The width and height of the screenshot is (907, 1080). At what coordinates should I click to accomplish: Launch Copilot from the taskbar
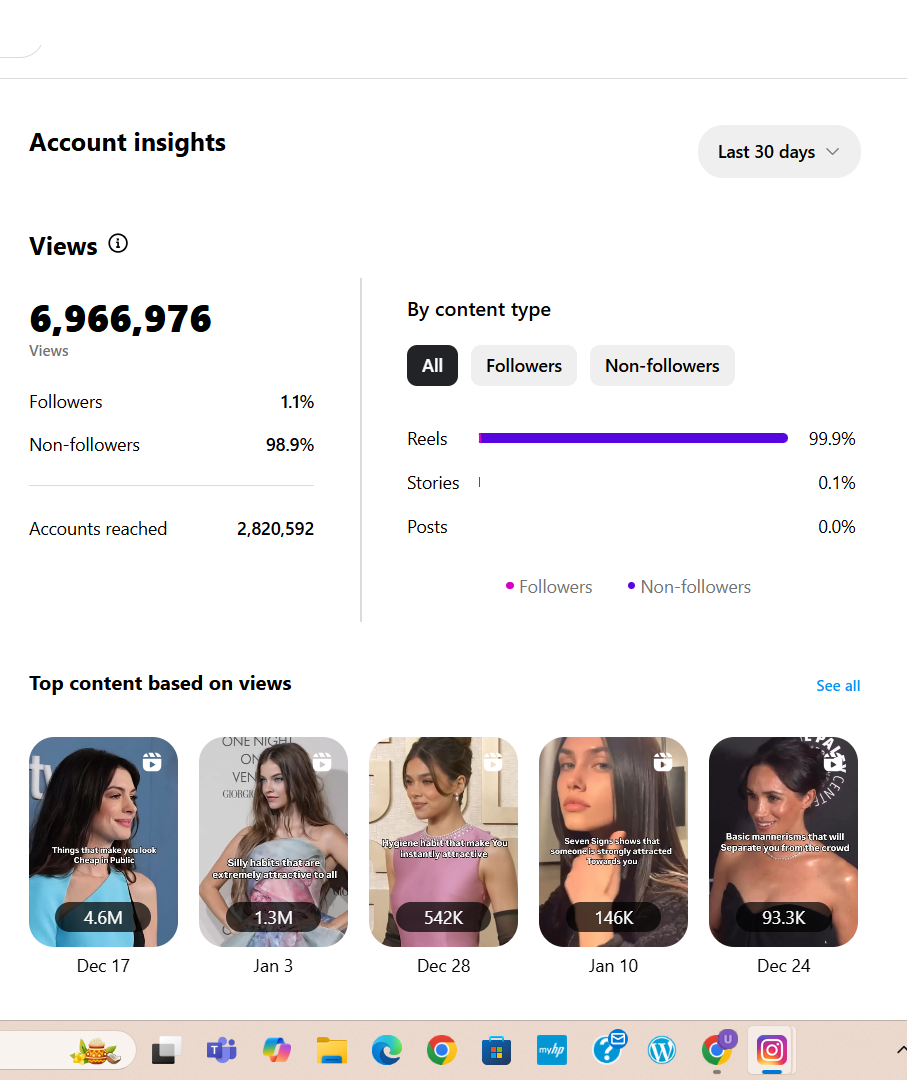click(276, 1050)
